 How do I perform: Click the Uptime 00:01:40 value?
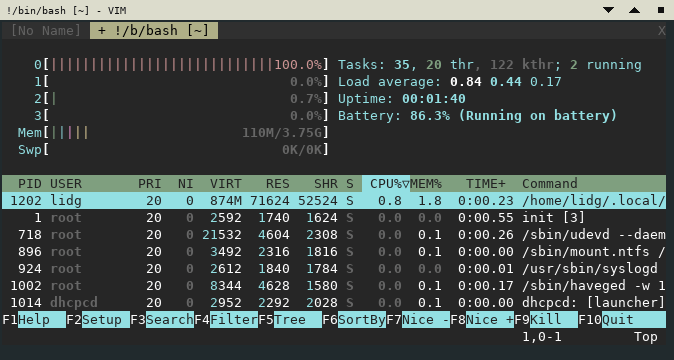pos(434,99)
